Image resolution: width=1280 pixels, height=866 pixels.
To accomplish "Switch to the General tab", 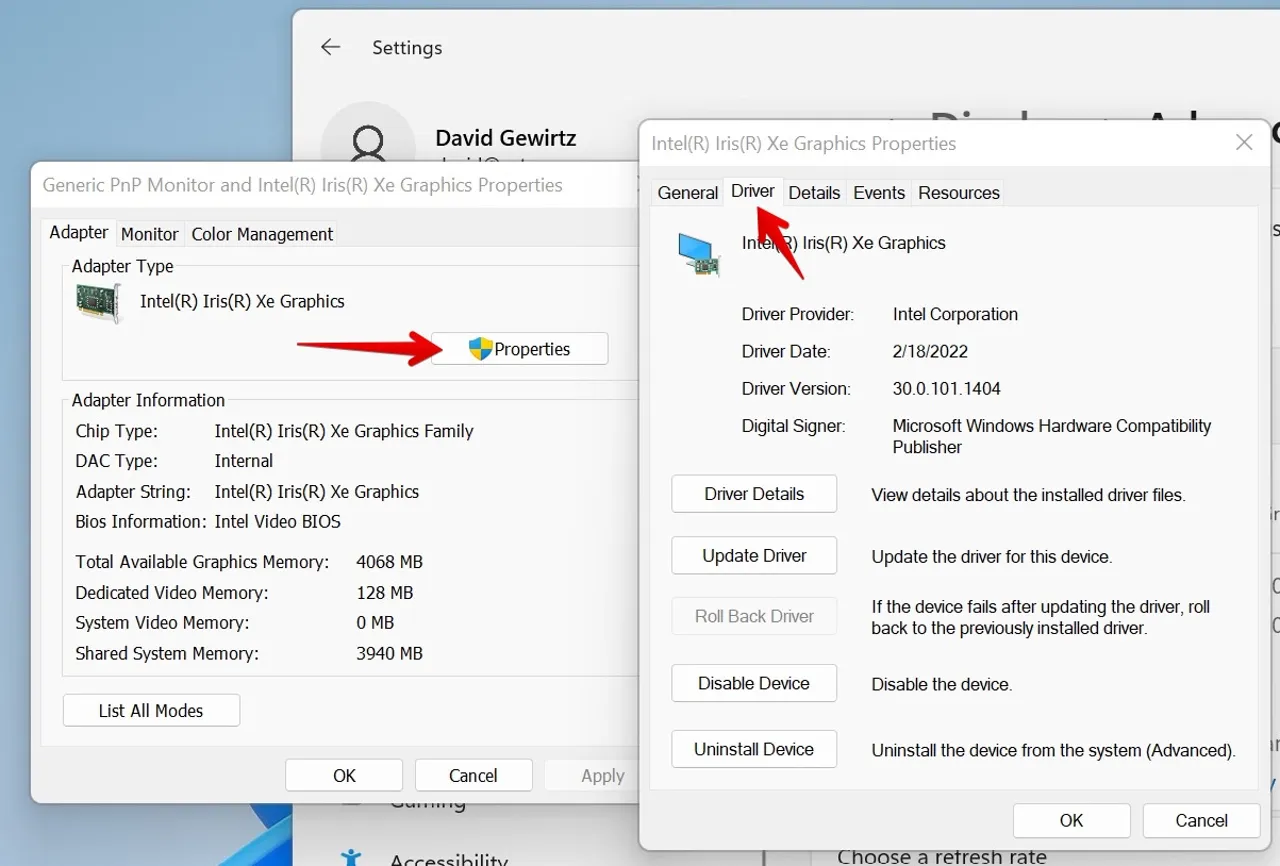I will click(x=687, y=193).
